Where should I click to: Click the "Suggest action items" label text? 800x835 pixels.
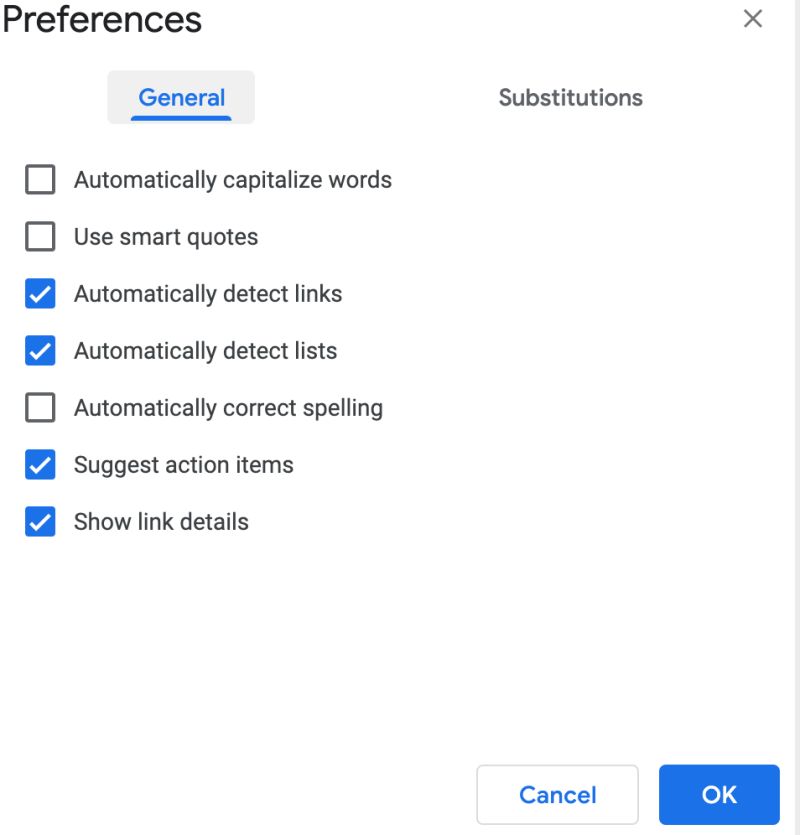183,465
